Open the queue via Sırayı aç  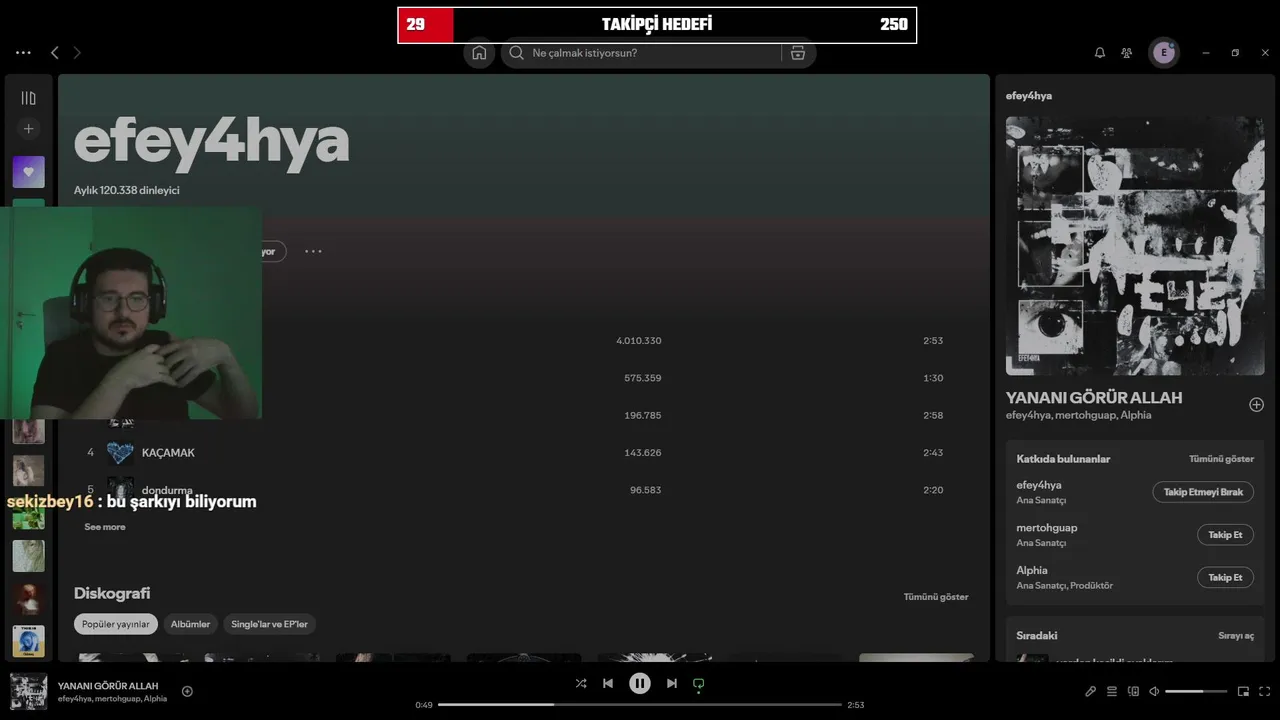coord(1236,636)
